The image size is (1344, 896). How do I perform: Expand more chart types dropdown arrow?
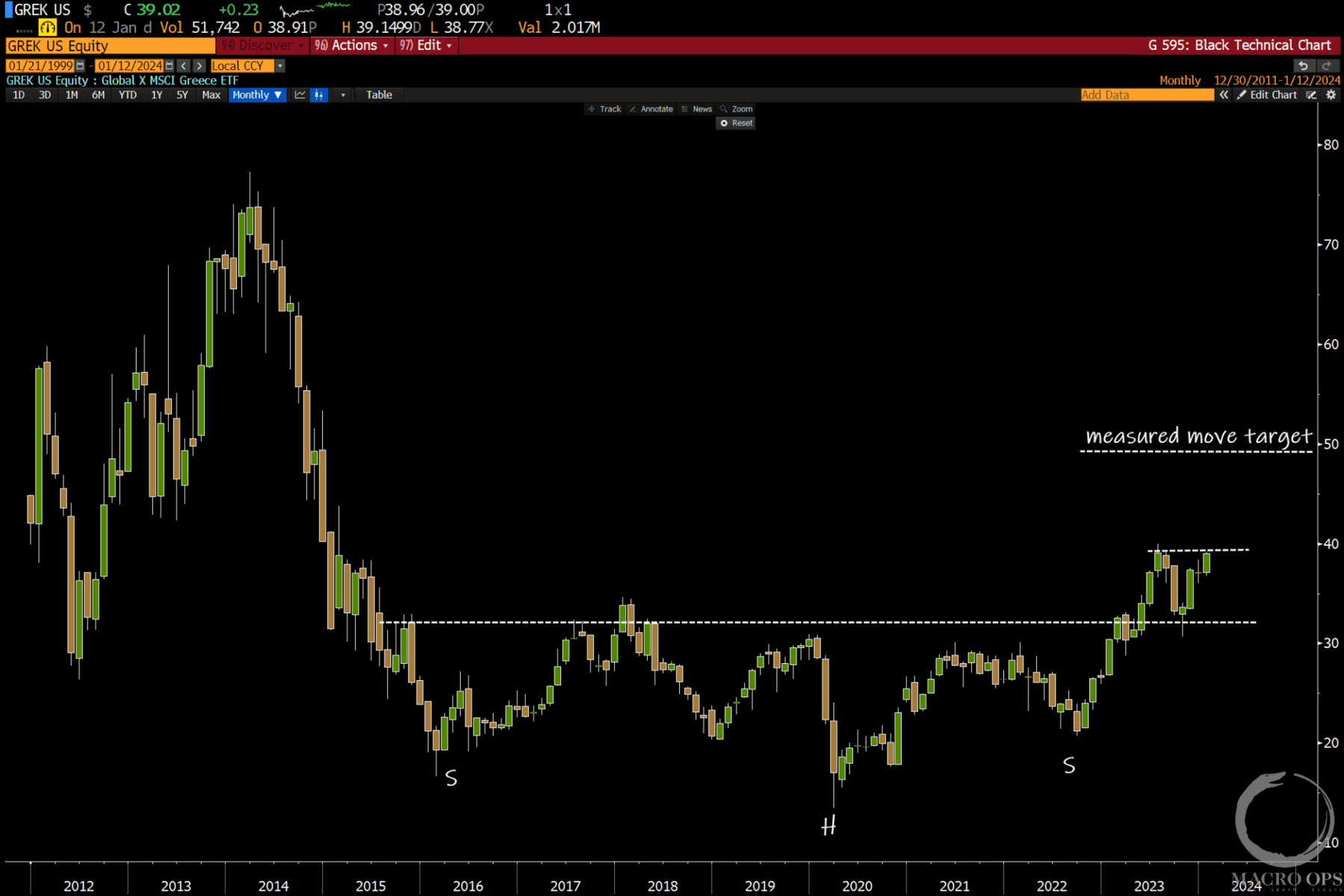[343, 95]
